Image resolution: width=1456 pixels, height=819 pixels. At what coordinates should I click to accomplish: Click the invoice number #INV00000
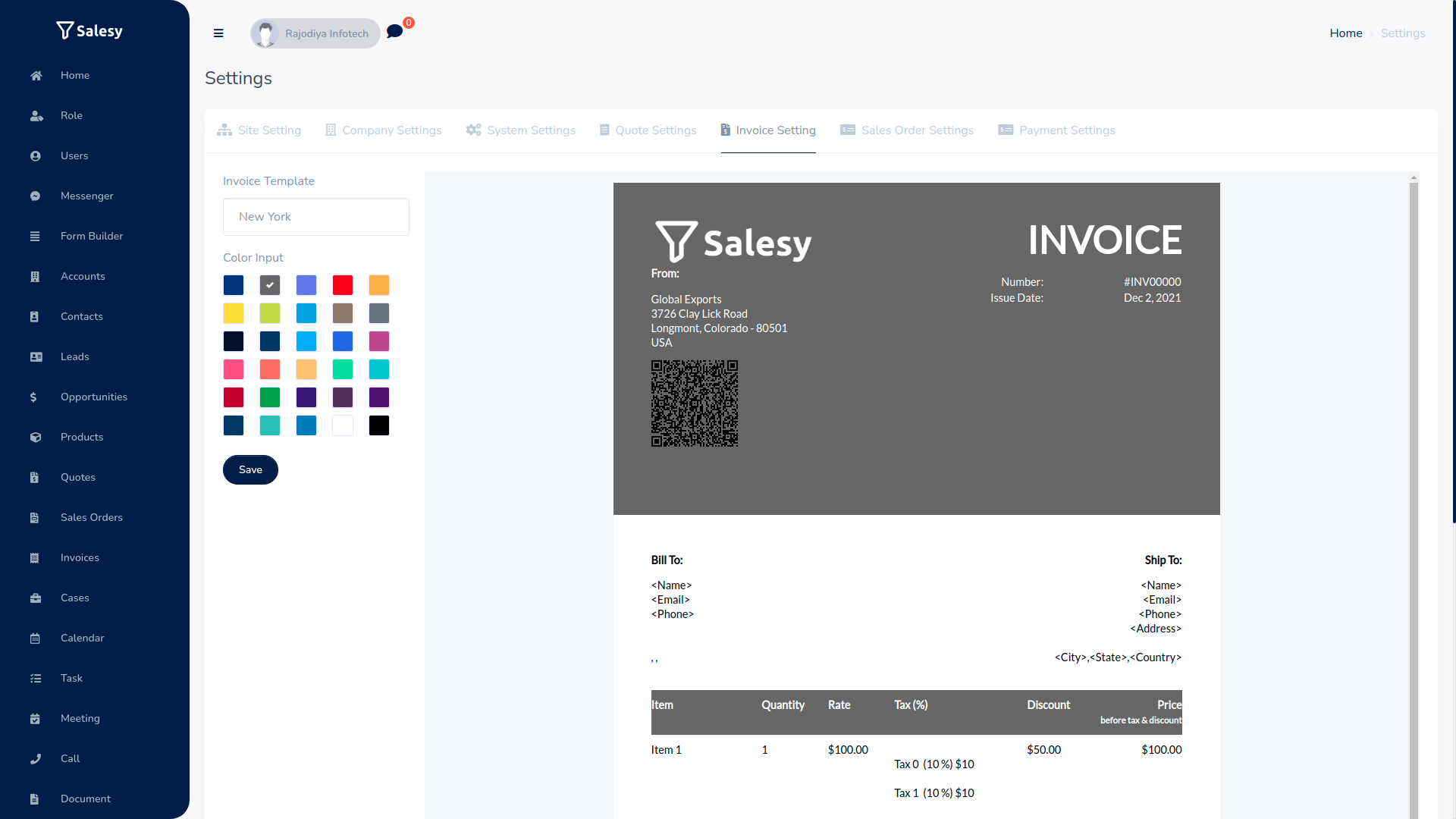point(1153,282)
